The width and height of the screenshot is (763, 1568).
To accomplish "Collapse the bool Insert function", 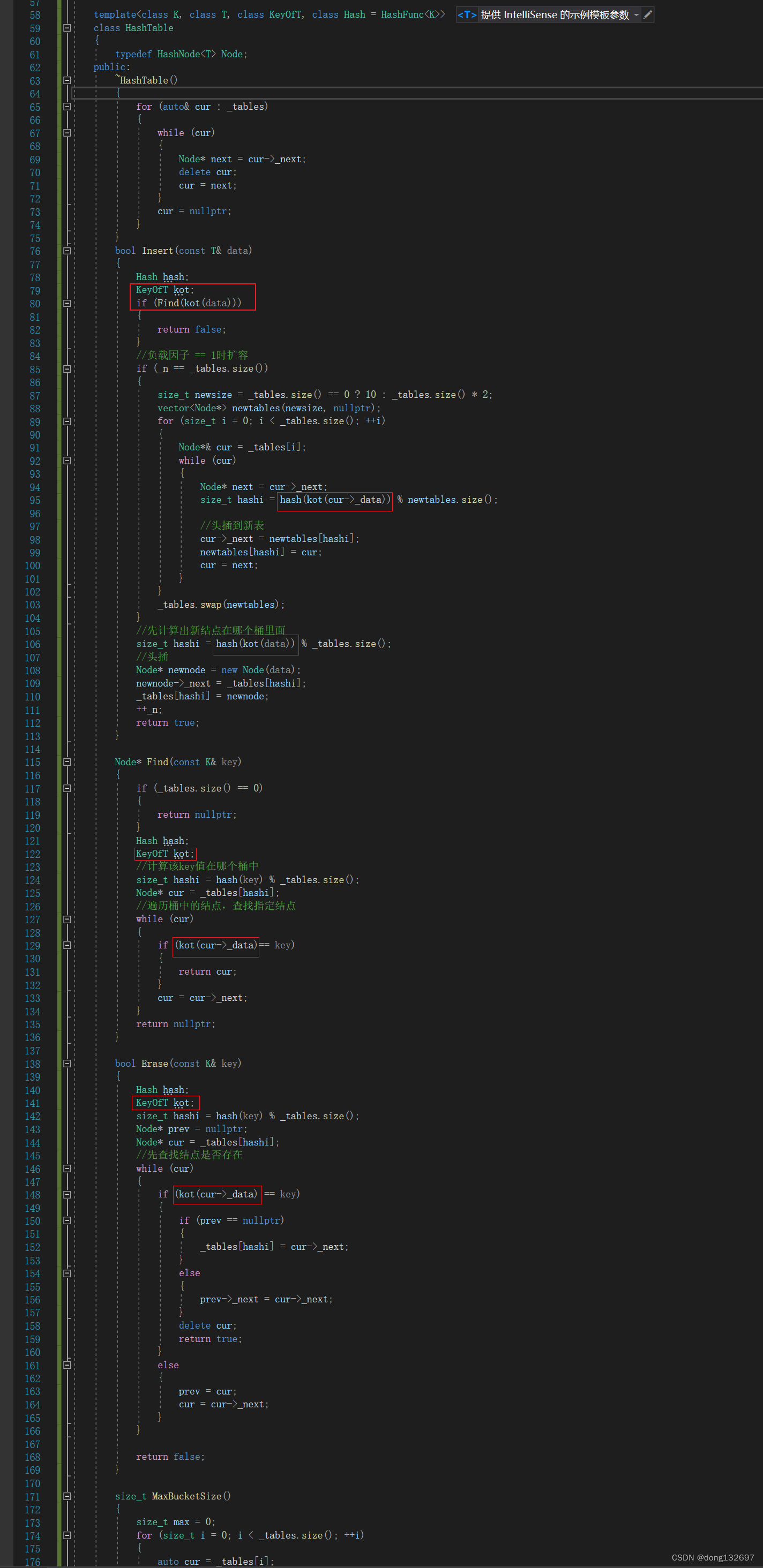I will coord(67,251).
